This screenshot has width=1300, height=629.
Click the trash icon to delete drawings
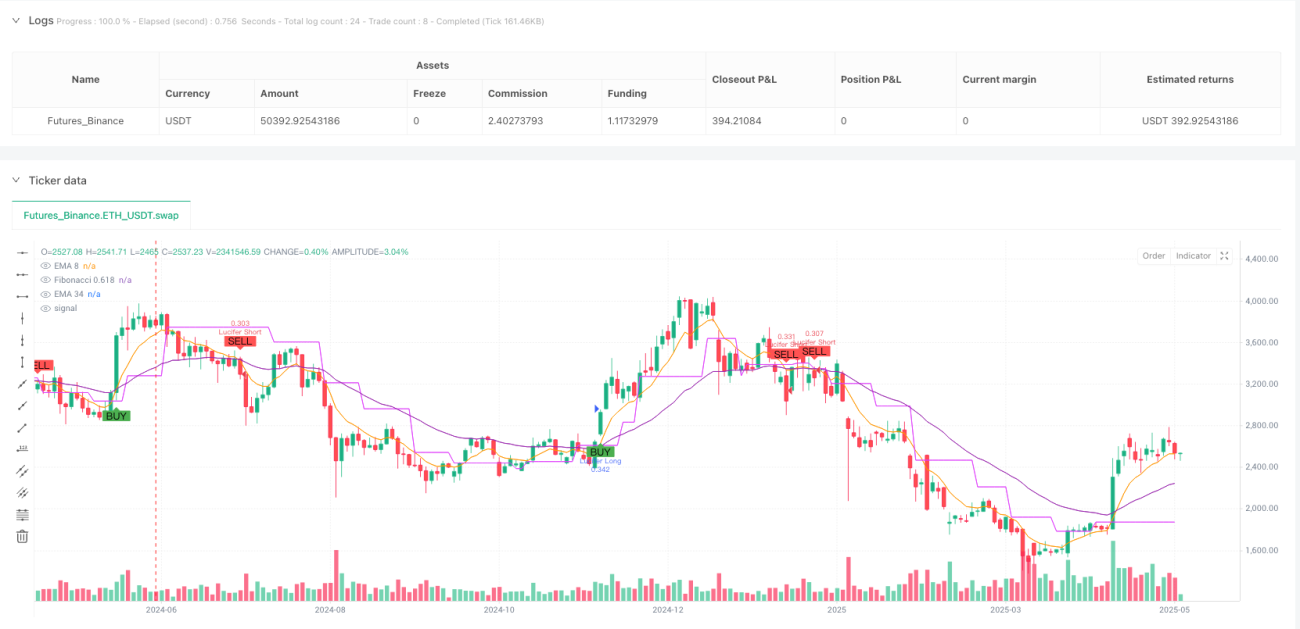click(x=22, y=536)
